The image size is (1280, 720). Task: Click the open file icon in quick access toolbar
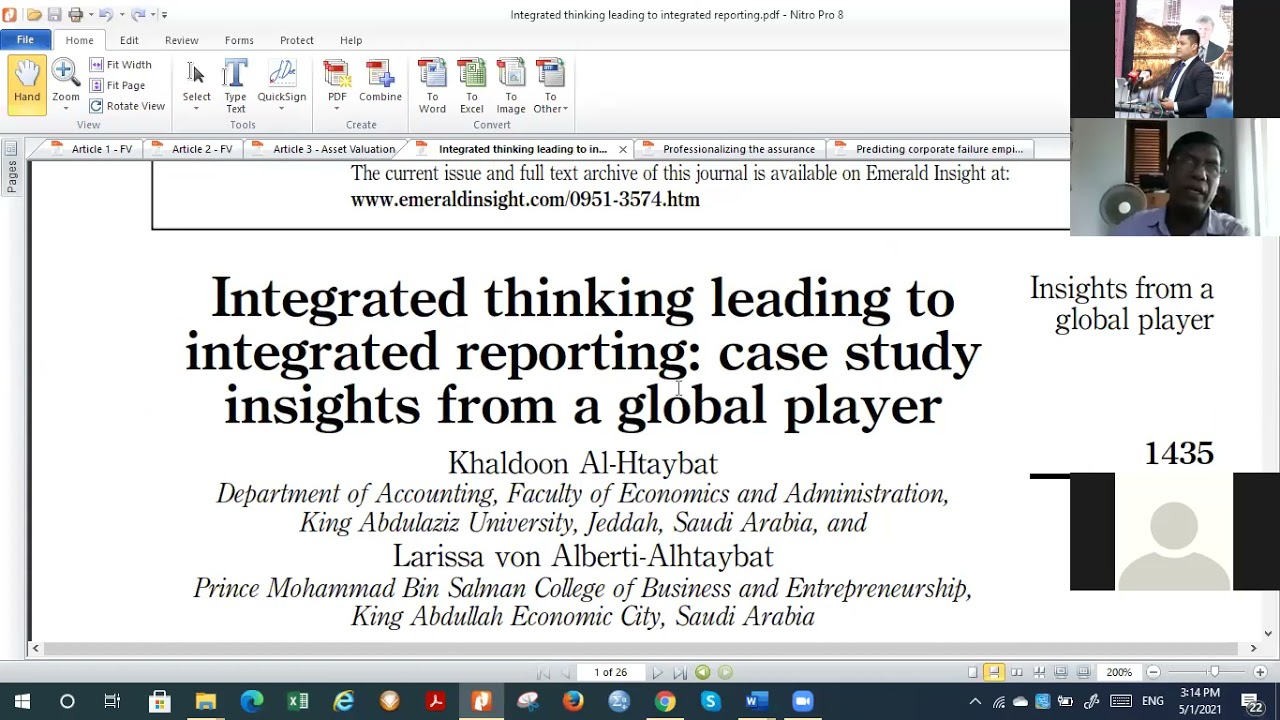coord(34,15)
